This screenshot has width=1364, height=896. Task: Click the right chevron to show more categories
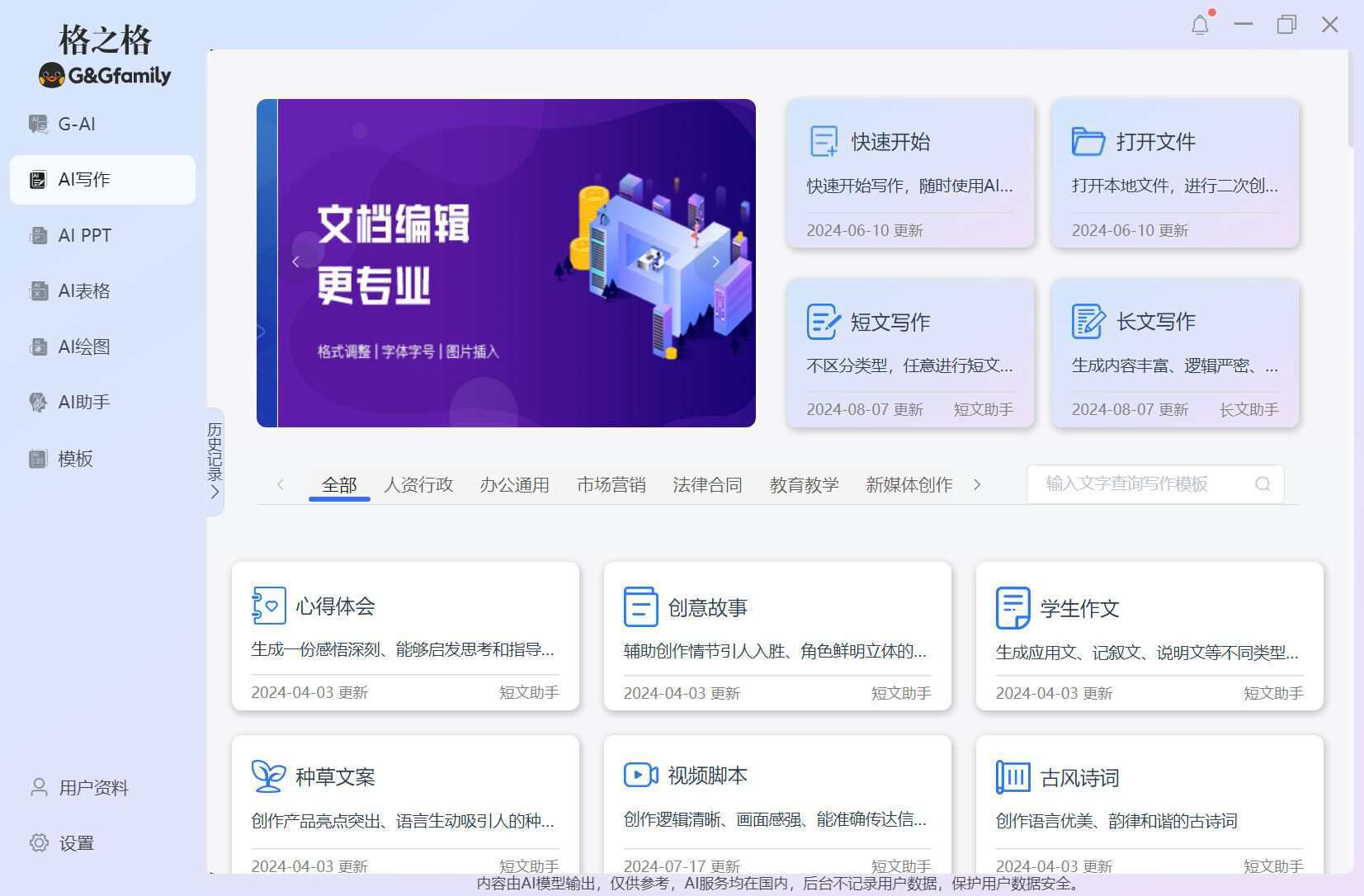tap(977, 484)
